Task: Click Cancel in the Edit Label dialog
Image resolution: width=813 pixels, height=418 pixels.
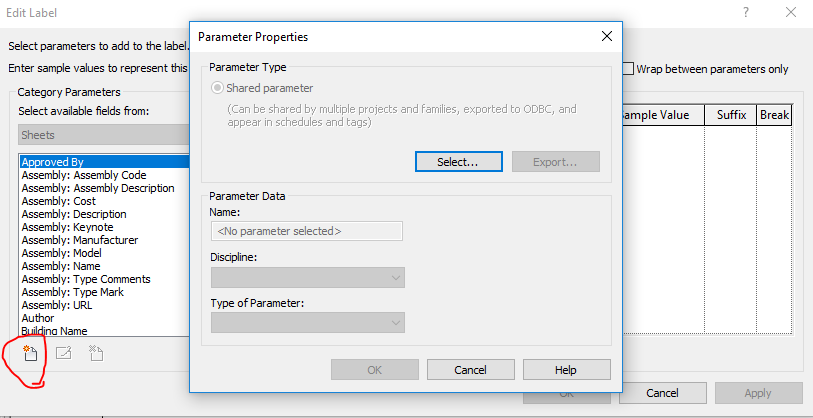Action: 662,393
